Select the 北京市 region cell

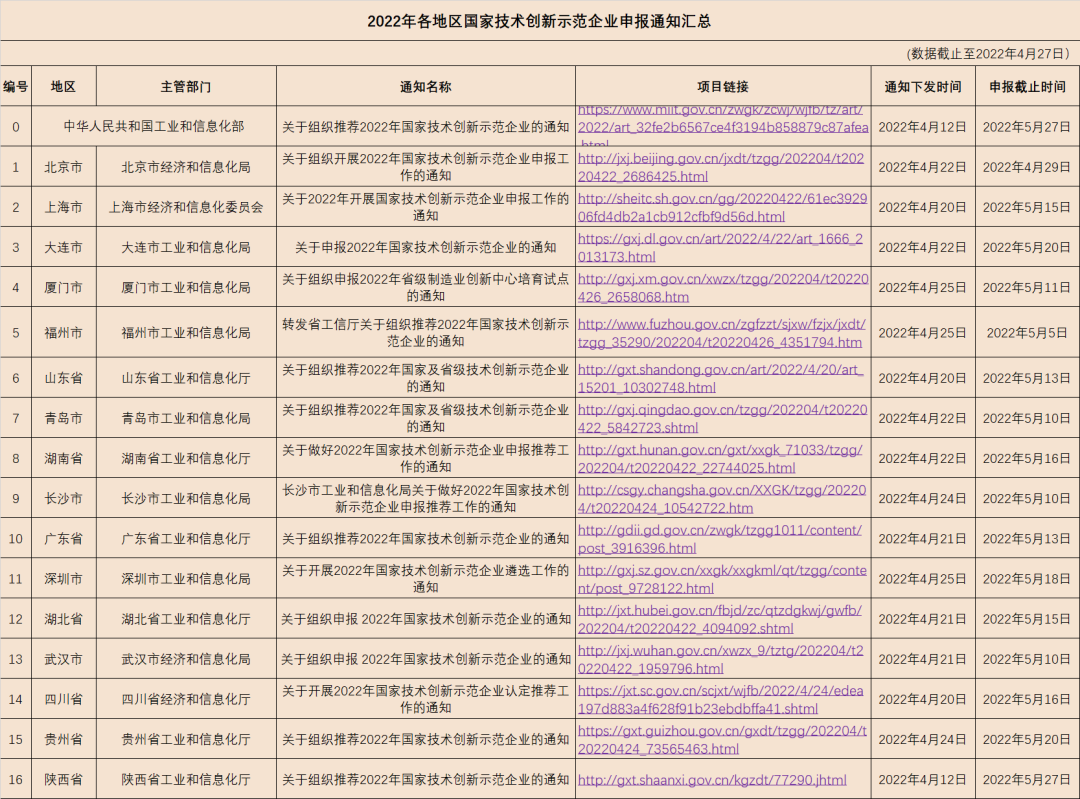click(63, 167)
